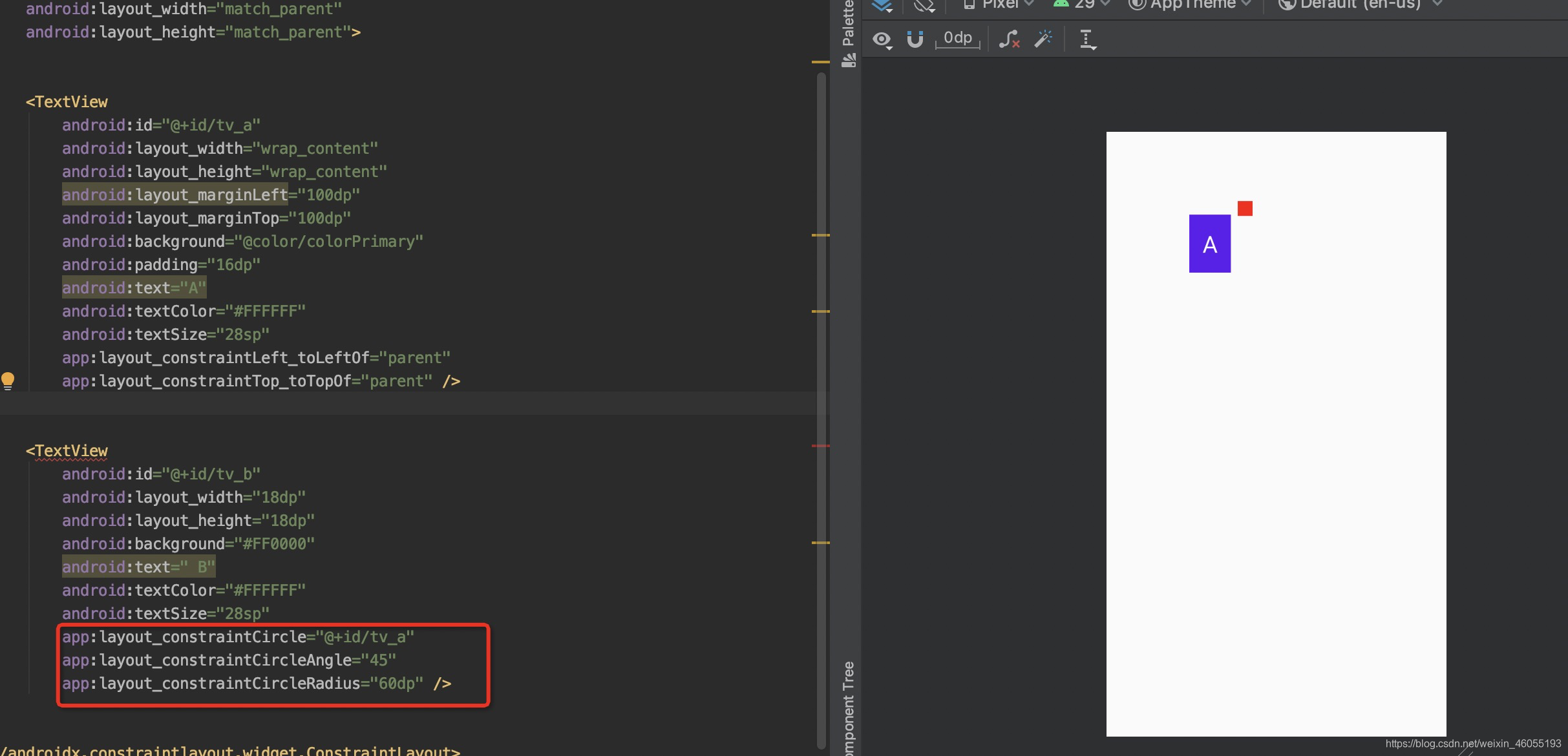Click the highlighted android:text="A" line
Viewport: 1568px width, 756px height.
coord(134,288)
